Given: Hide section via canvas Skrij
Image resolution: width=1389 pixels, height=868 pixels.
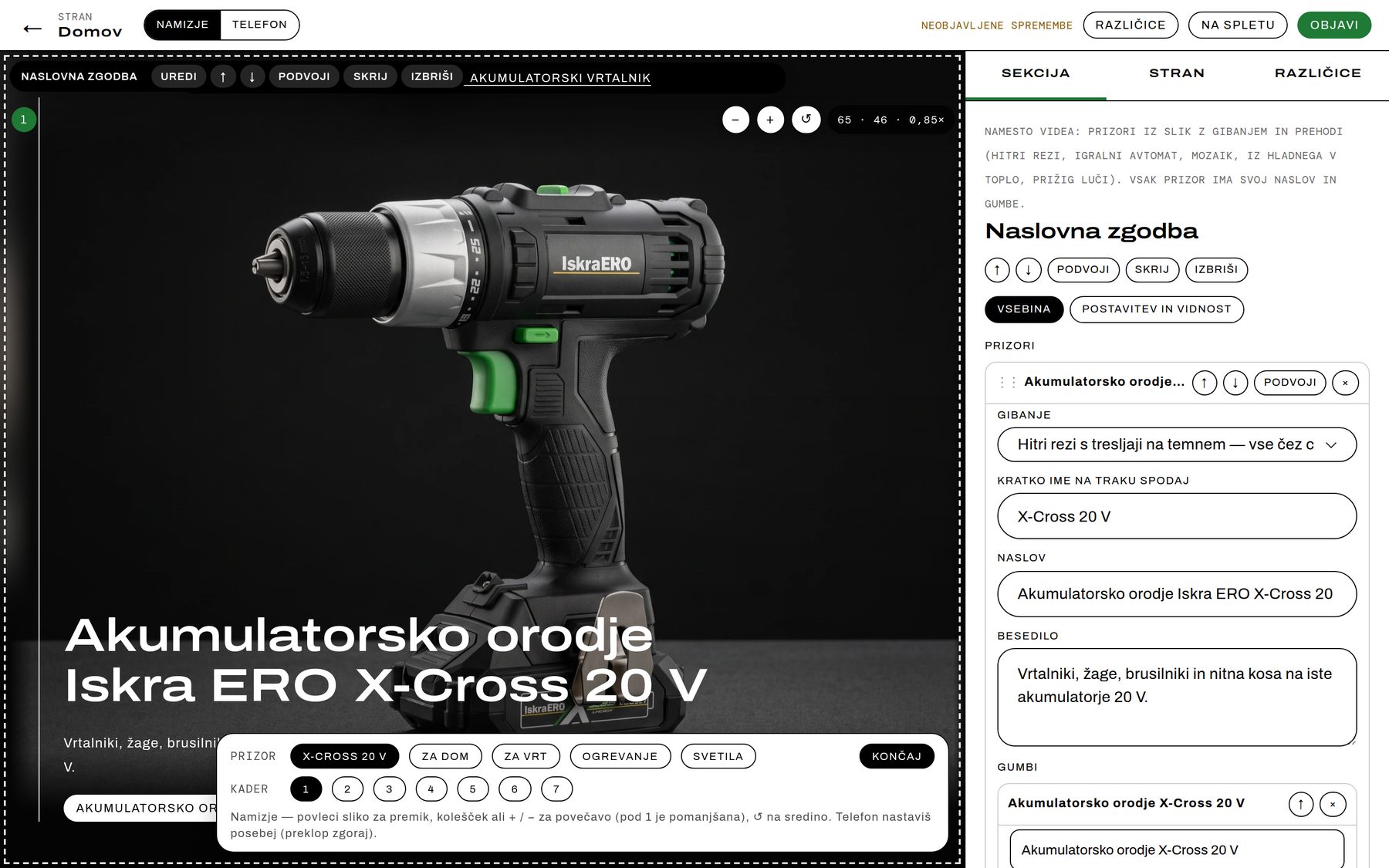Looking at the screenshot, I should coord(370,76).
